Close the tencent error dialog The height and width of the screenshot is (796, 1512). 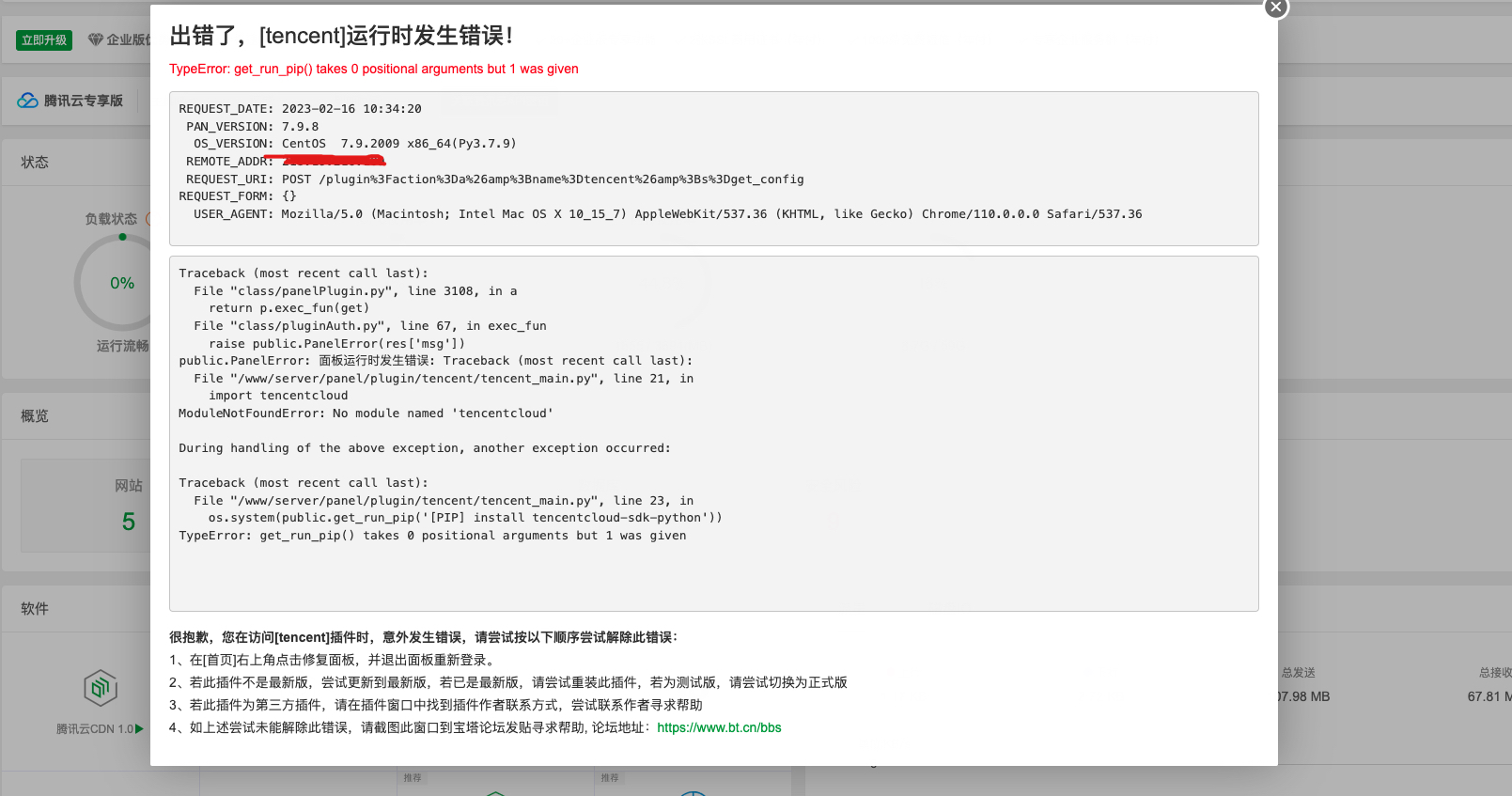pos(1275,8)
